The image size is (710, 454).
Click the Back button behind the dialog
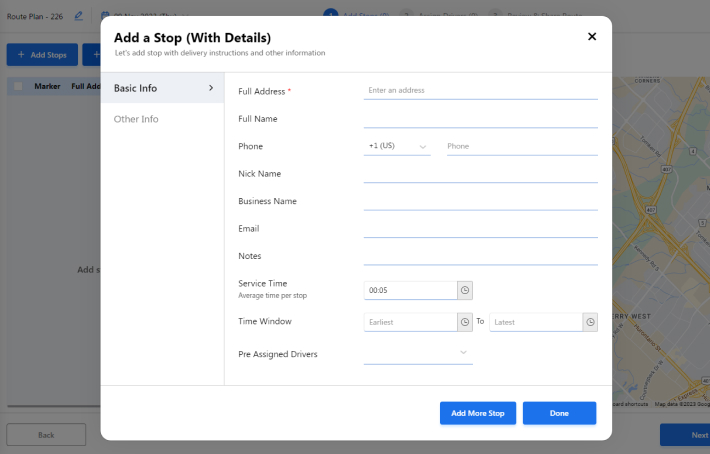tap(46, 435)
